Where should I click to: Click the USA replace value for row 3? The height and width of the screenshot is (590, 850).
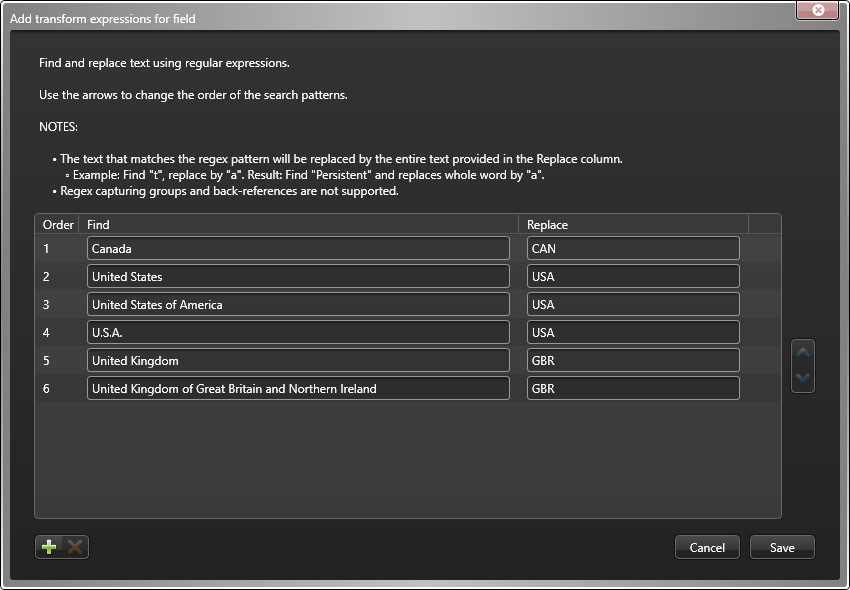click(x=631, y=304)
